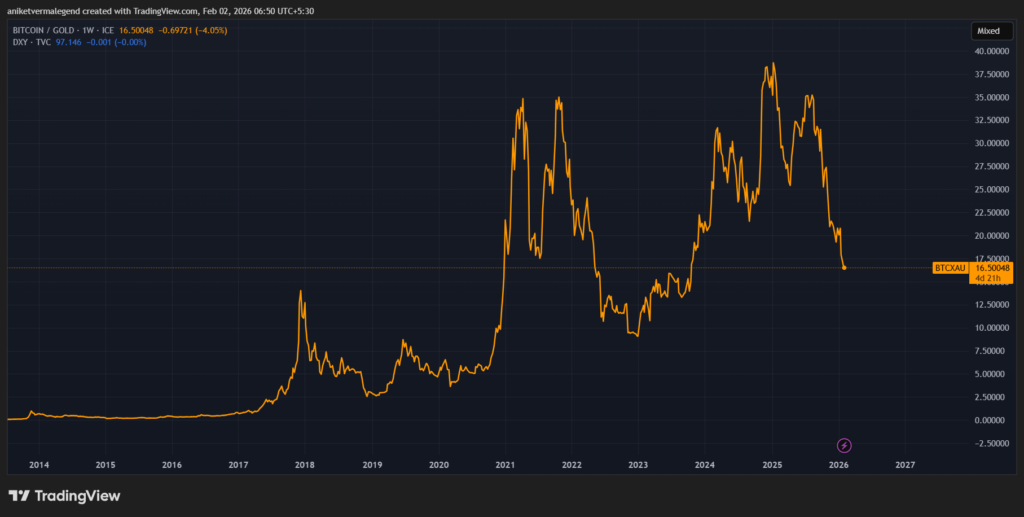Viewport: 1024px width, 517px height.
Task: Click the 2026 label on time axis
Action: point(839,465)
